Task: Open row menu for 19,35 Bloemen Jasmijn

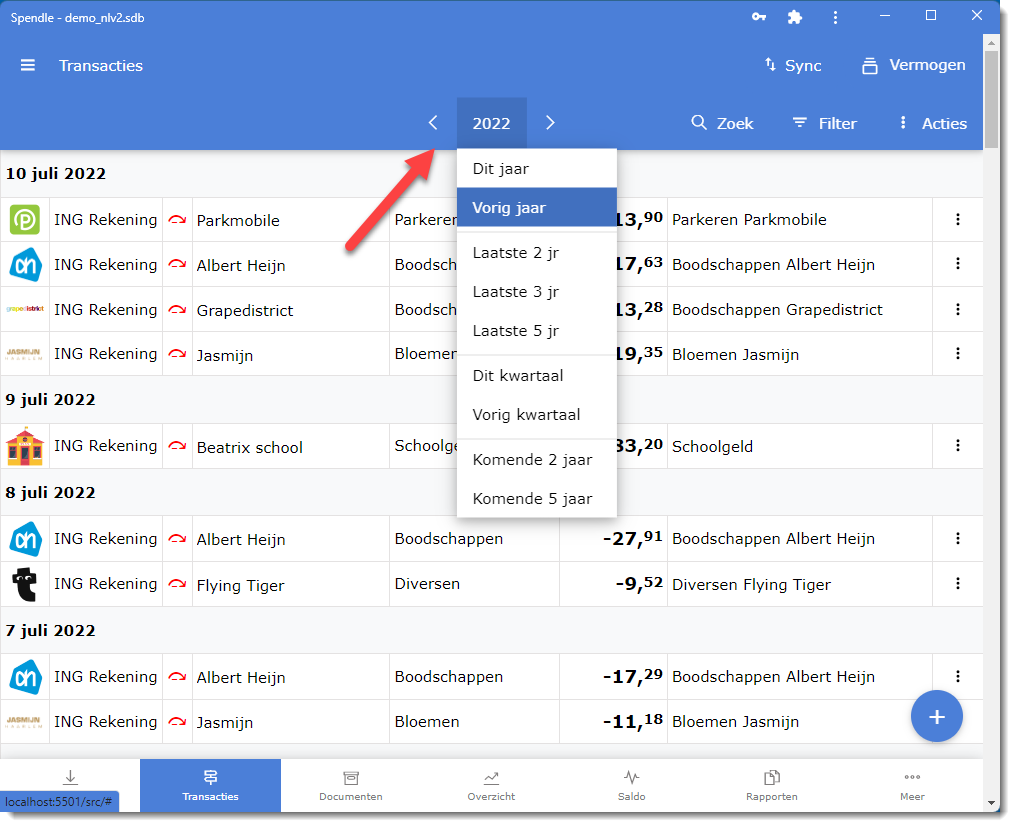Action: tap(957, 353)
